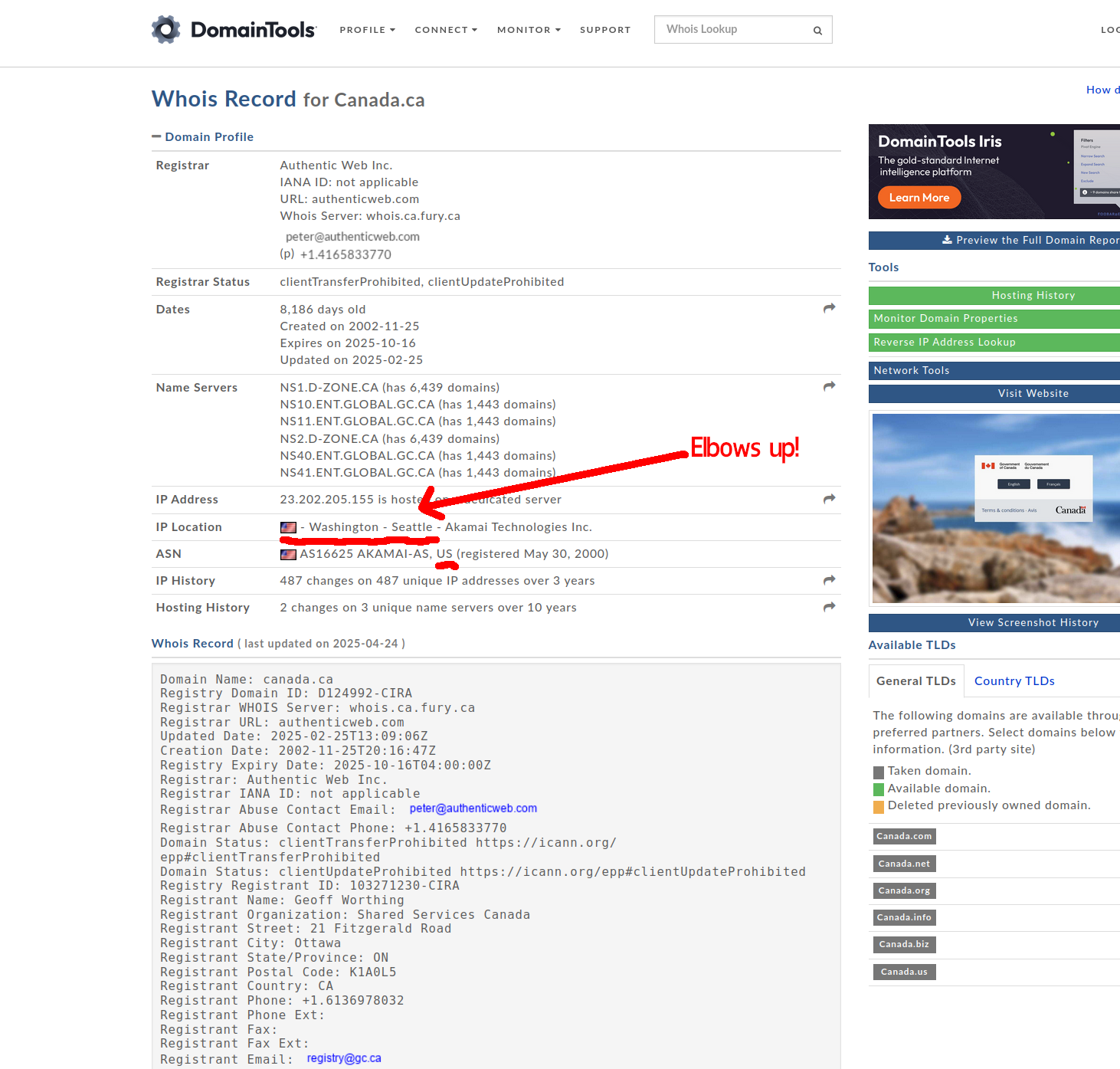Image resolution: width=1120 pixels, height=1069 pixels.
Task: Open the Profile dropdown menu
Action: pyautogui.click(x=367, y=30)
